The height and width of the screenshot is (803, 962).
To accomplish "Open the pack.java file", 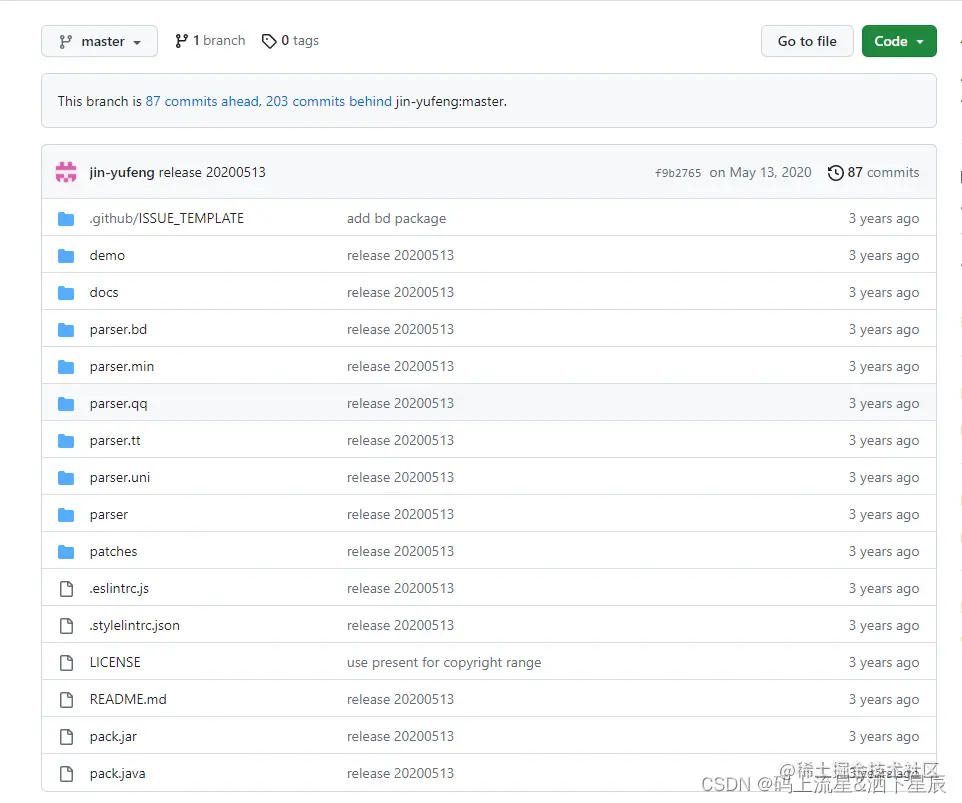I will coord(118,774).
